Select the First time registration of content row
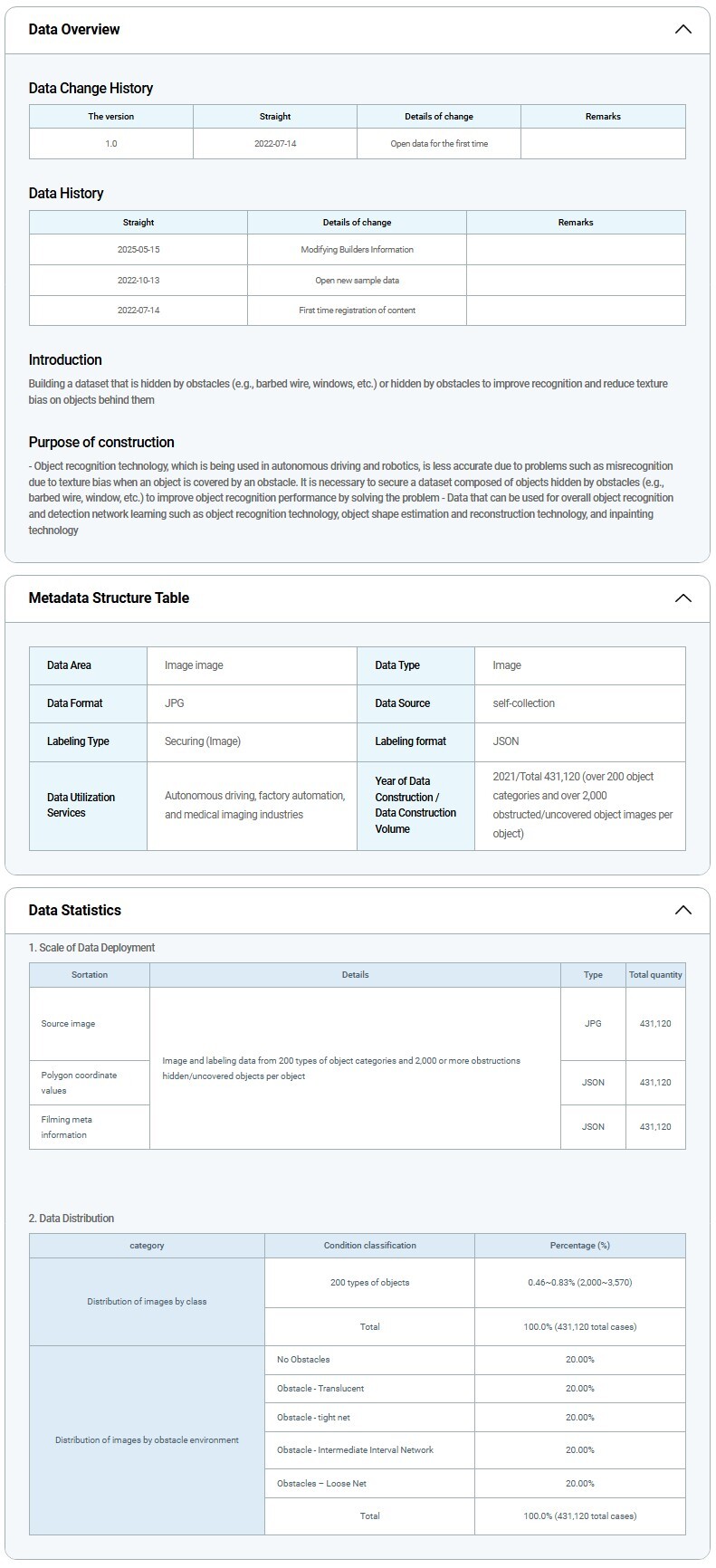 click(x=357, y=310)
